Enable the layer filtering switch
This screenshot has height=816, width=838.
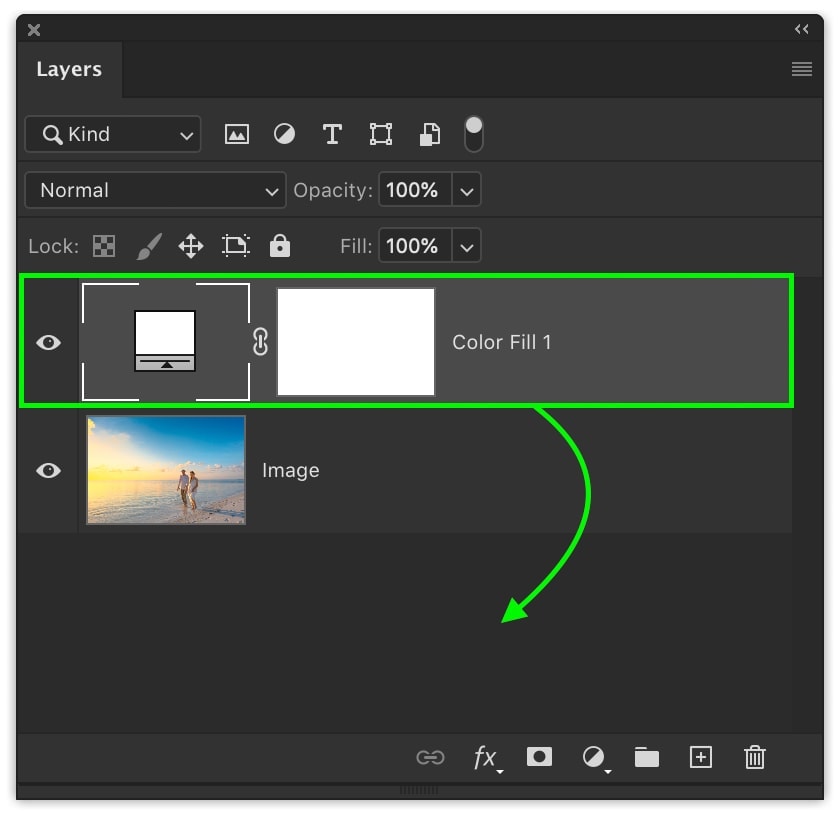[x=473, y=133]
